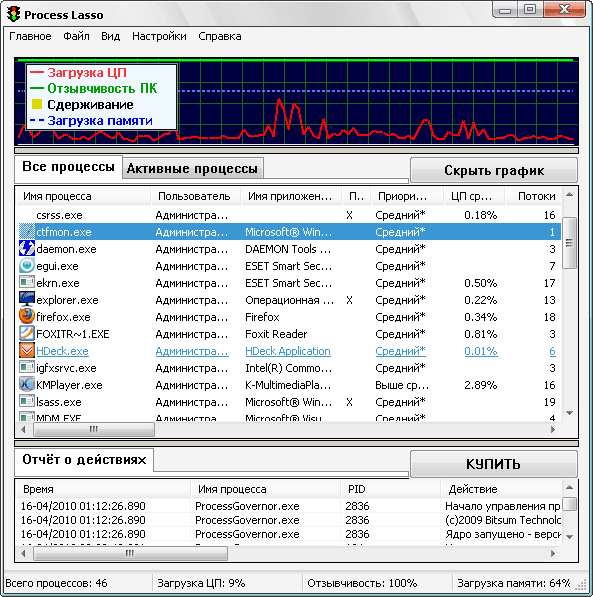Click the process list scroll up arrow

click(569, 195)
